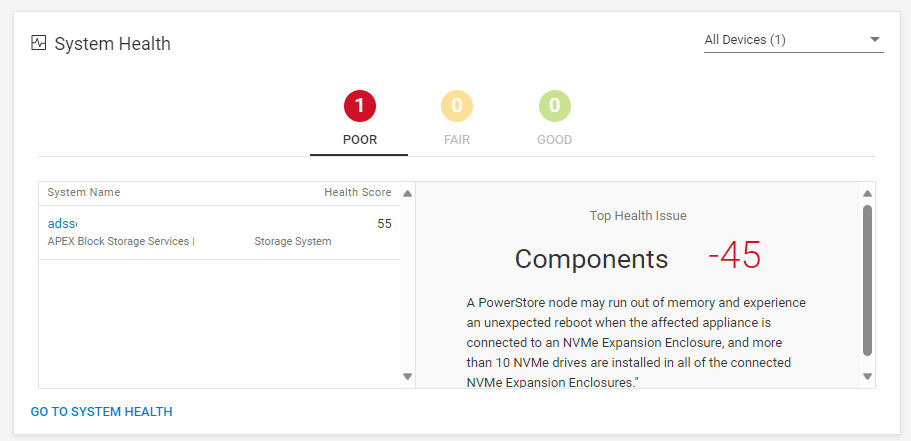911x441 pixels.
Task: Select the red Poor count badge
Action: 359,105
